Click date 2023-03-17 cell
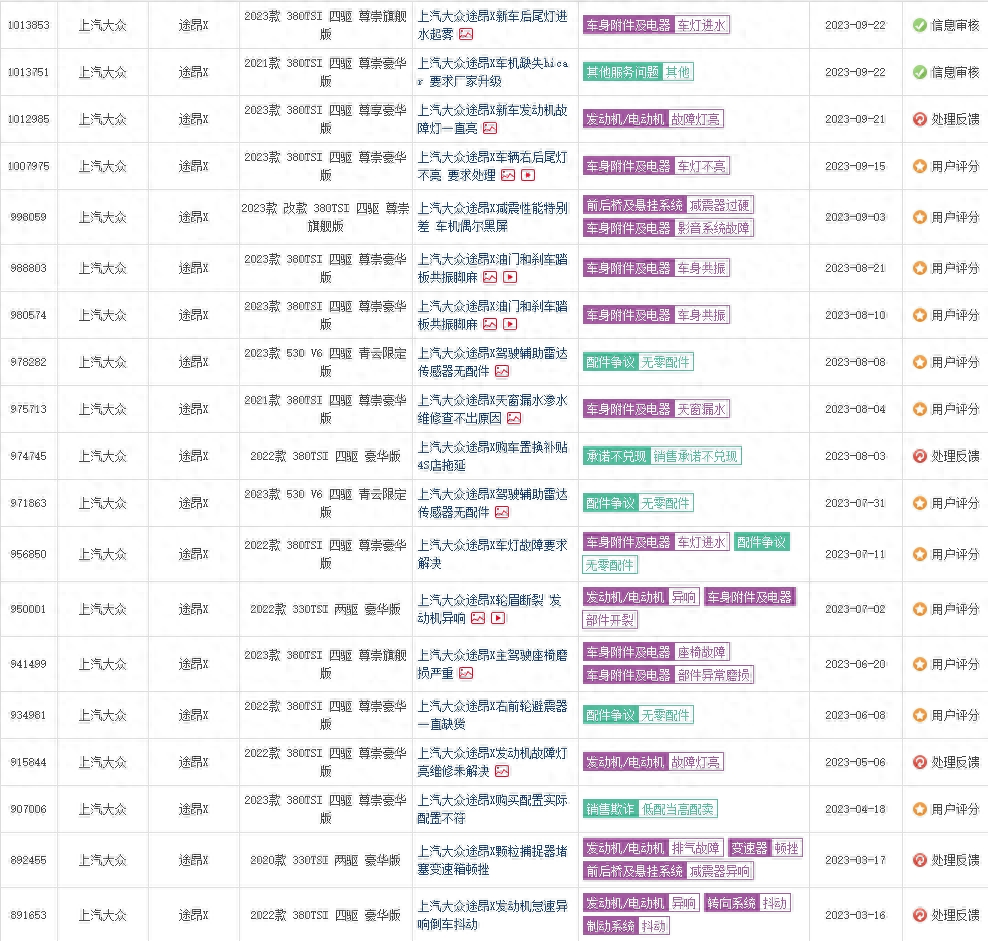This screenshot has width=988, height=941. (855, 860)
